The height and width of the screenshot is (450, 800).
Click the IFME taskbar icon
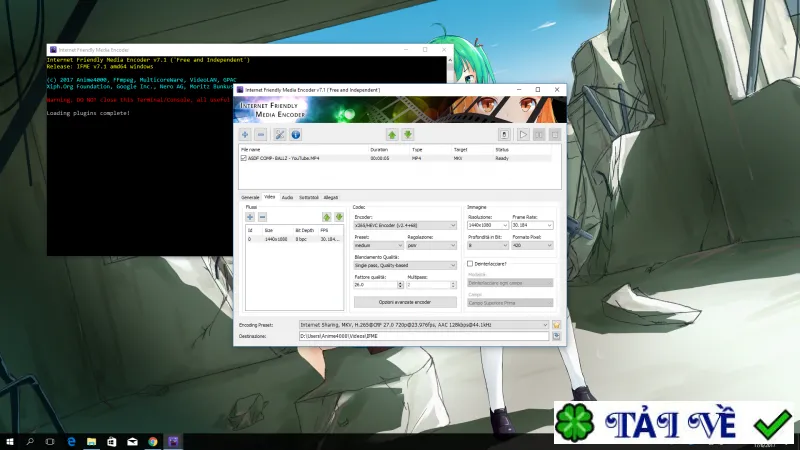point(173,441)
